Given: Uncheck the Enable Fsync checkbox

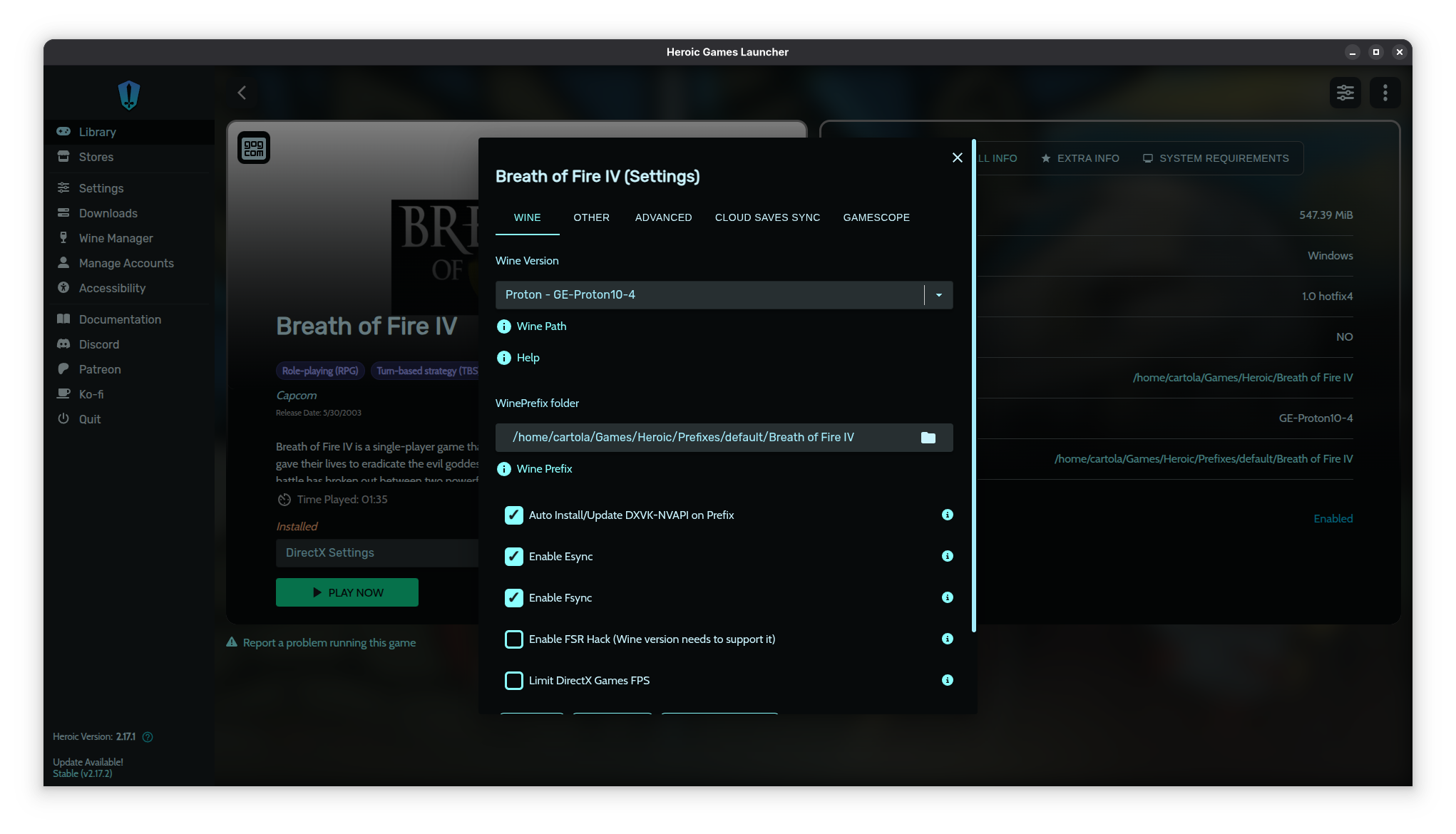Looking at the screenshot, I should tap(514, 598).
